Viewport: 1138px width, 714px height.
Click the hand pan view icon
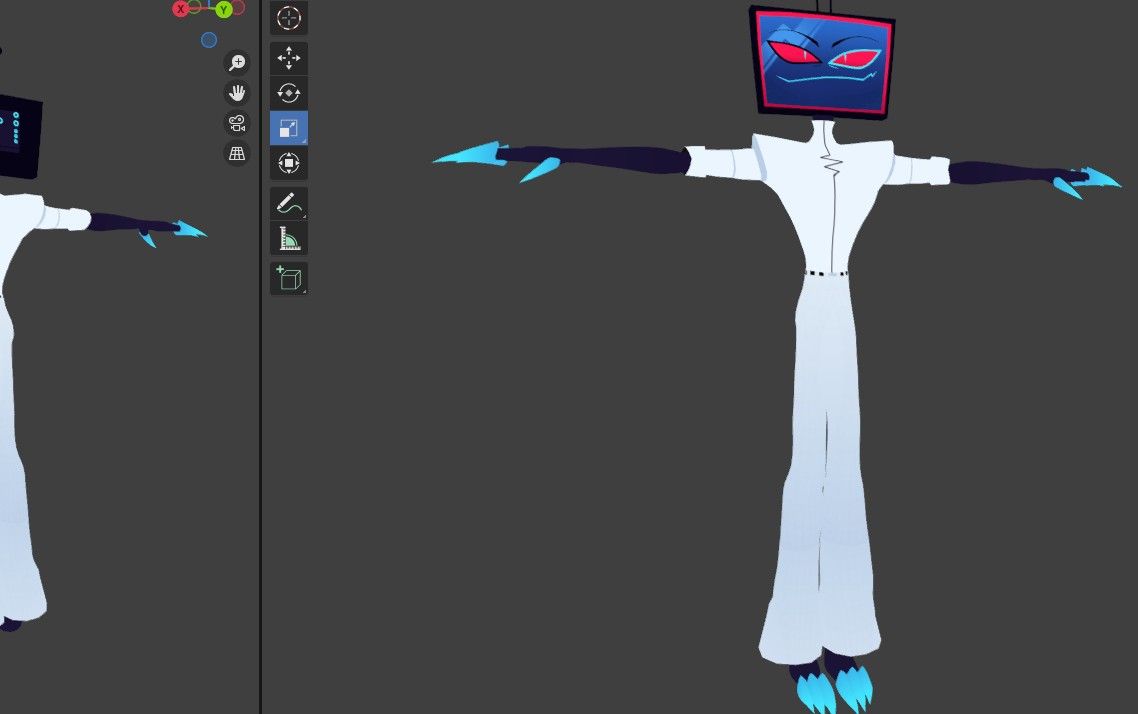[237, 93]
